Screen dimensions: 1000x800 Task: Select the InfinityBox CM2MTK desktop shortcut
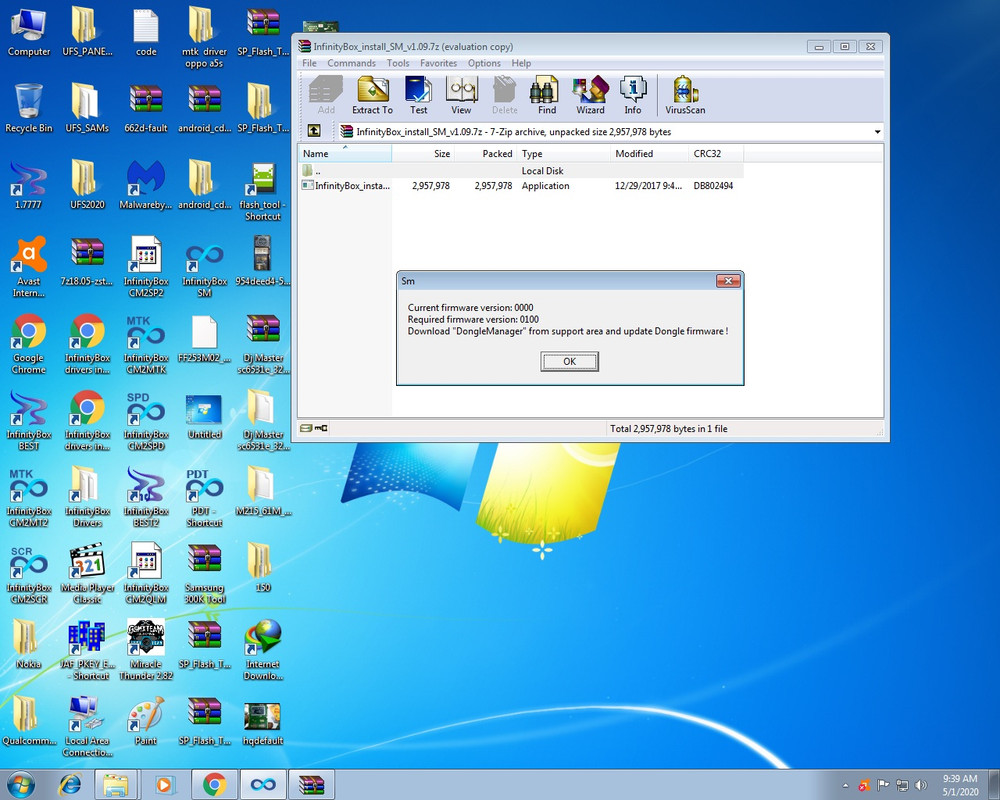tap(146, 343)
